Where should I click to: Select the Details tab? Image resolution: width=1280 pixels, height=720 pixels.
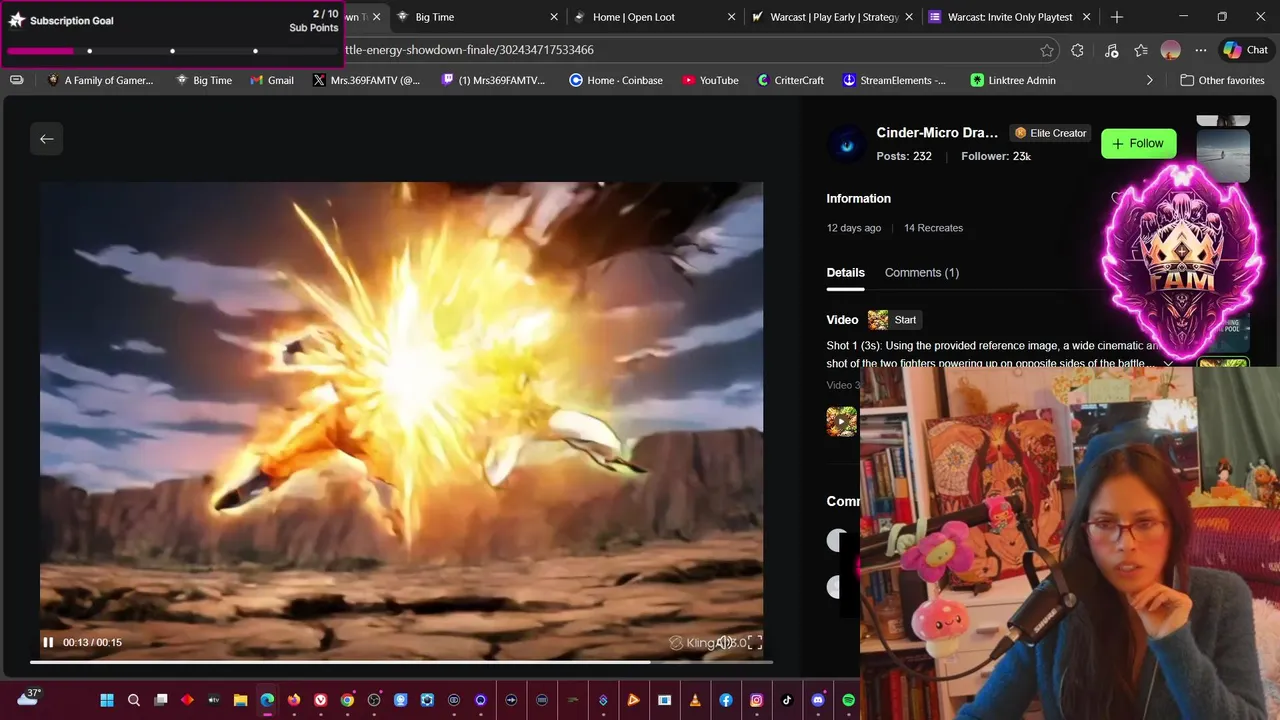[x=845, y=272]
